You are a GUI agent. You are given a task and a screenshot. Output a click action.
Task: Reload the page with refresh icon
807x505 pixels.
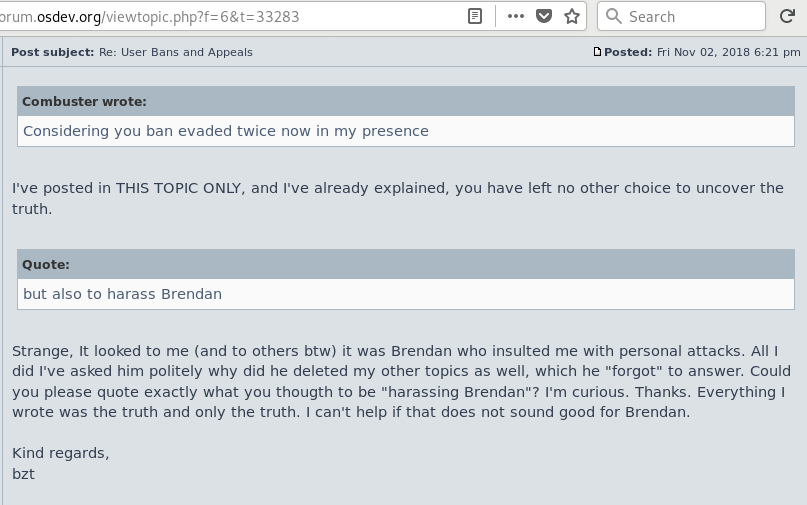pyautogui.click(x=787, y=16)
